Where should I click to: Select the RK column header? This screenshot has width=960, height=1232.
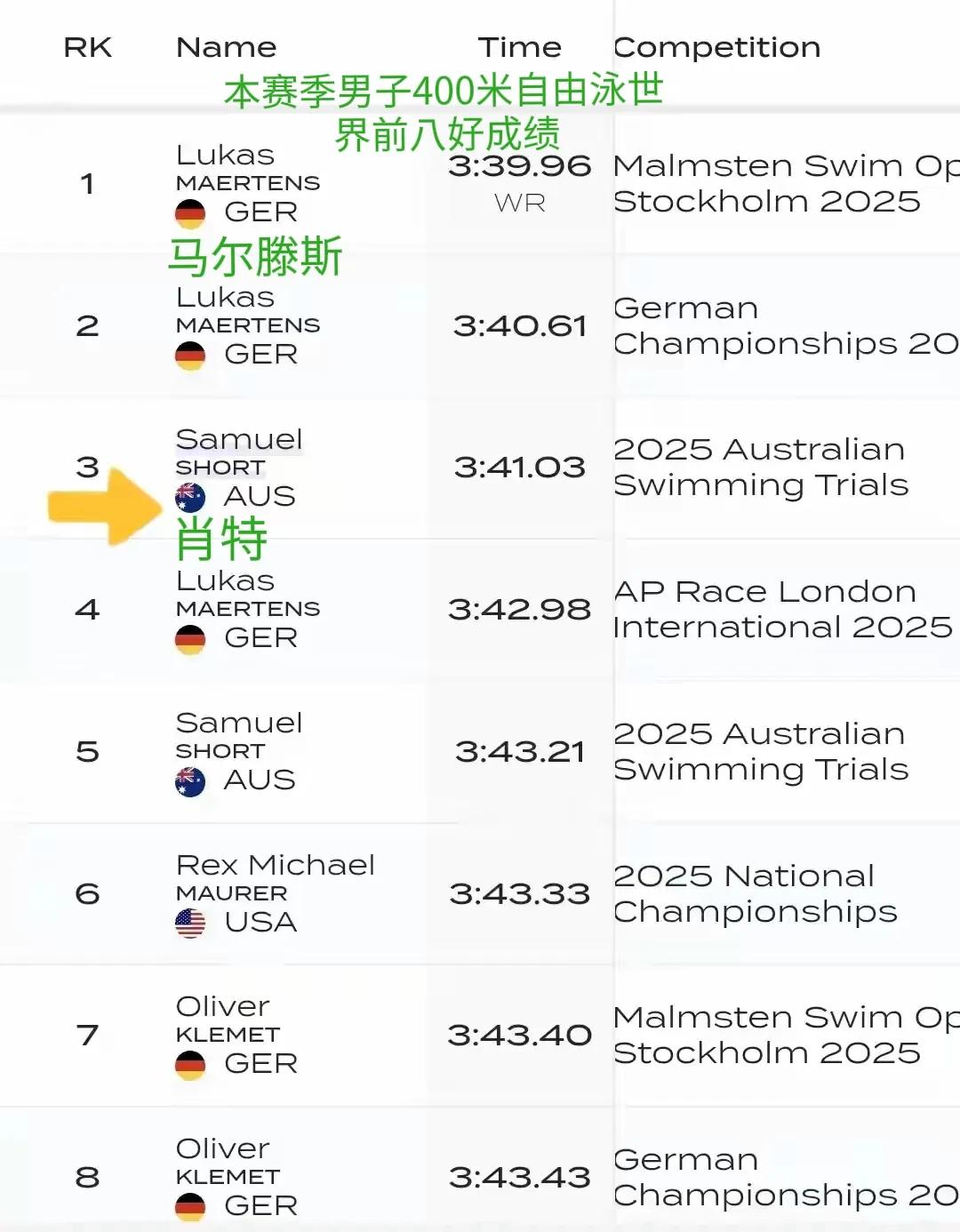[x=87, y=47]
